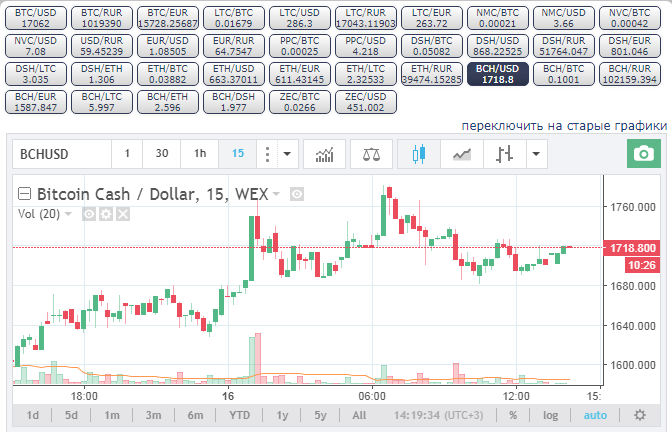Select the BTC/EUR pair button
The width and height of the screenshot is (672, 432).
pos(168,18)
